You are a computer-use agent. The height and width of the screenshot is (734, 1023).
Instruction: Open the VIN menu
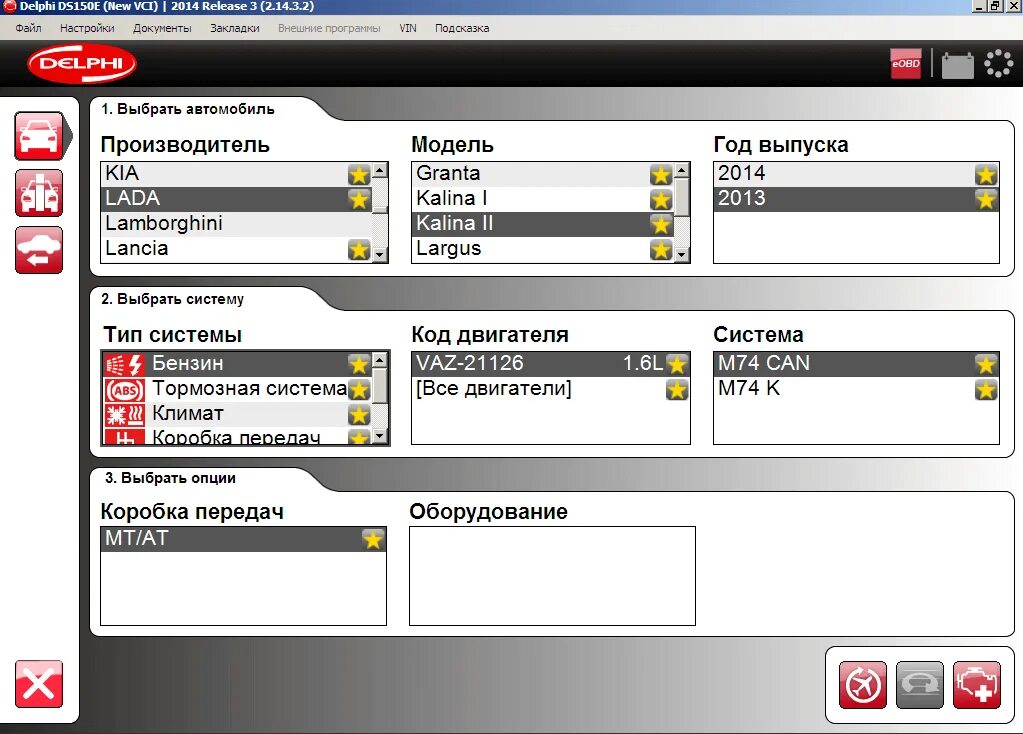(x=408, y=28)
